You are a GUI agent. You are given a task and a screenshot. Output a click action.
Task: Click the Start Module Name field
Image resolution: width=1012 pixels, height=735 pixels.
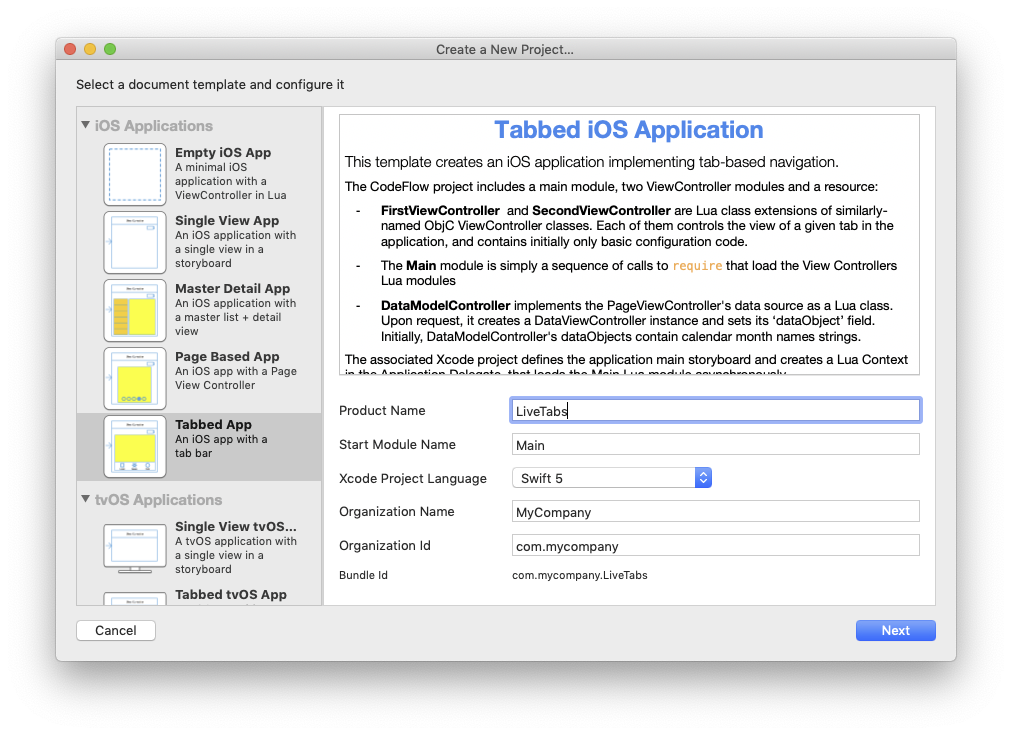(x=715, y=445)
